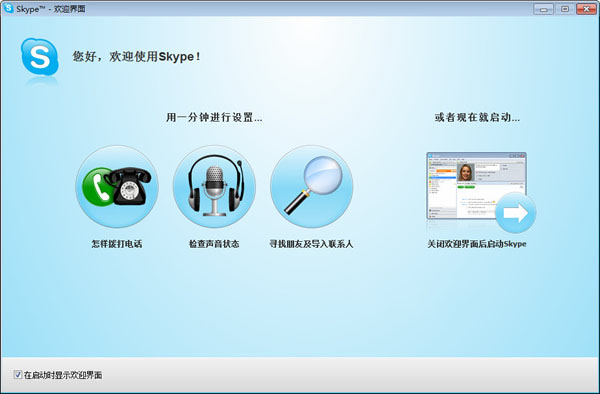Maximize the Skype welcome window
This screenshot has height=394, width=600.
565,9
